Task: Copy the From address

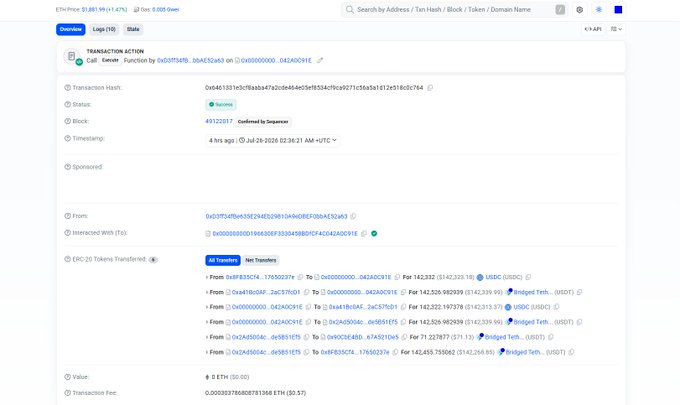Action: 353,216
